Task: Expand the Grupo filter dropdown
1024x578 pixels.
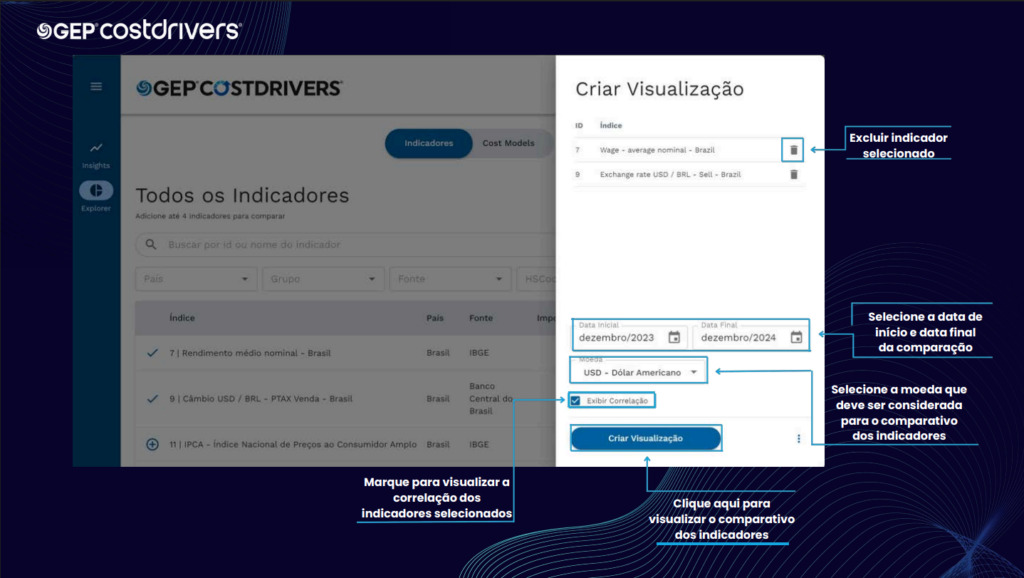Action: 323,279
